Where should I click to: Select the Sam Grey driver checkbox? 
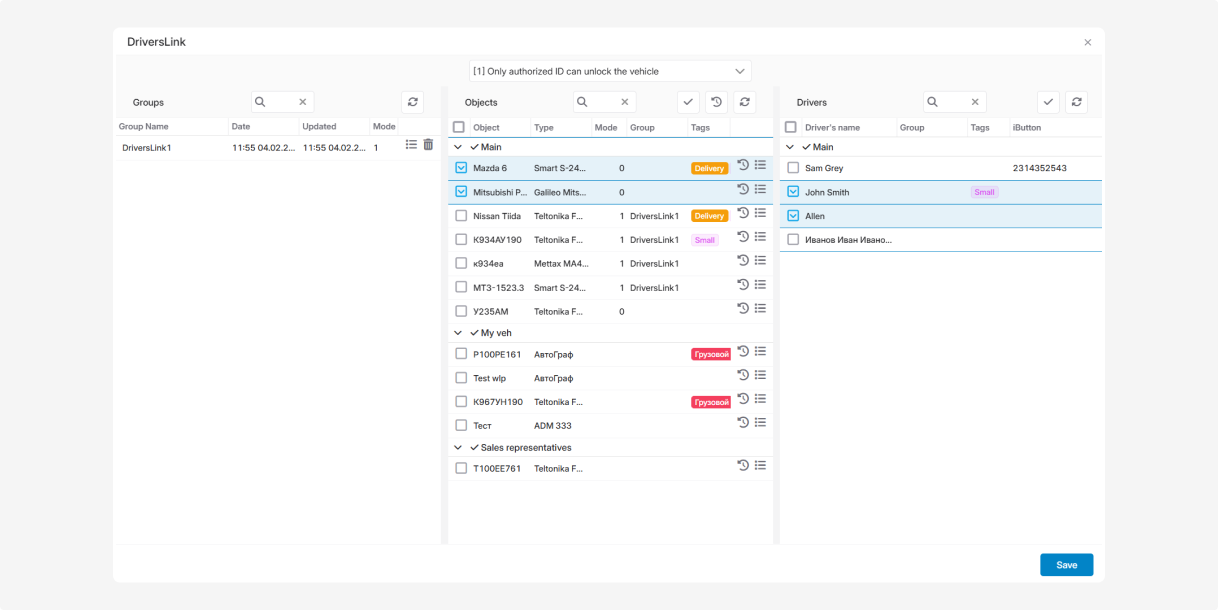[x=793, y=168]
